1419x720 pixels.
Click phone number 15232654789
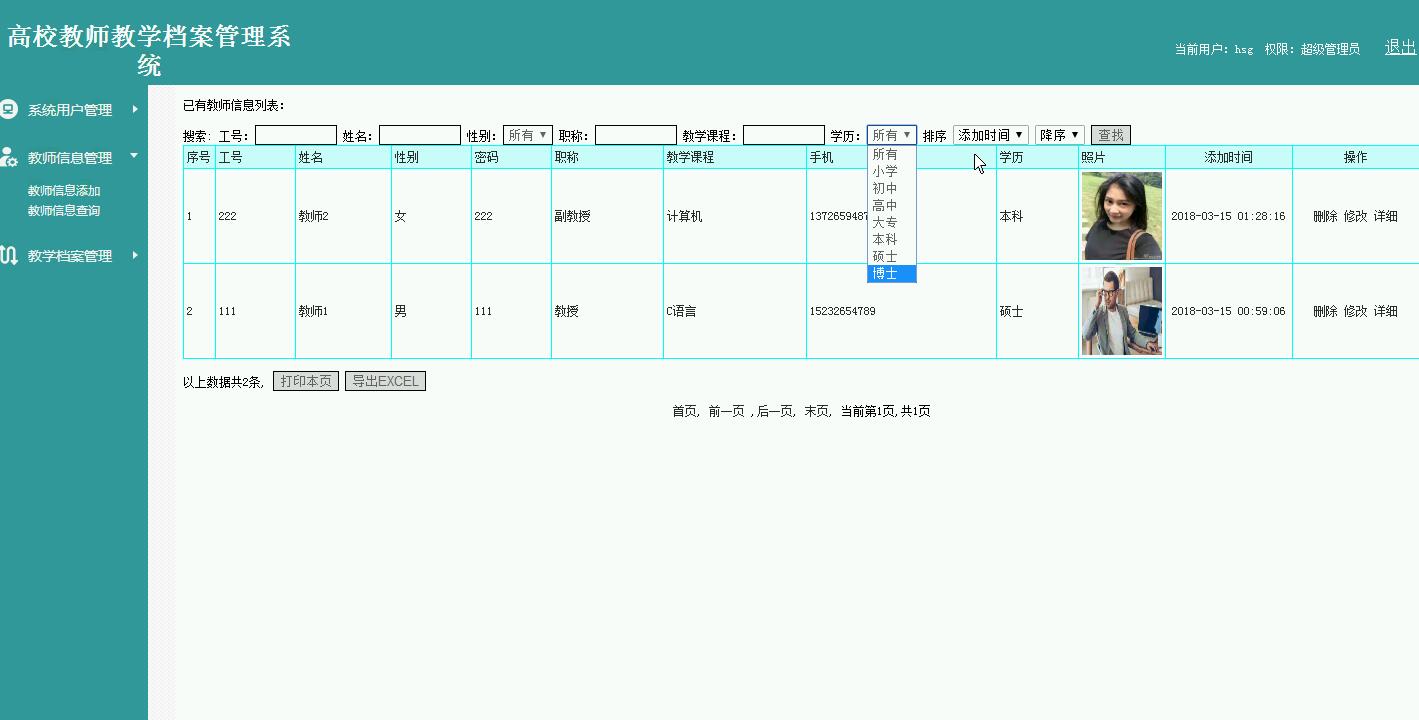(x=842, y=311)
